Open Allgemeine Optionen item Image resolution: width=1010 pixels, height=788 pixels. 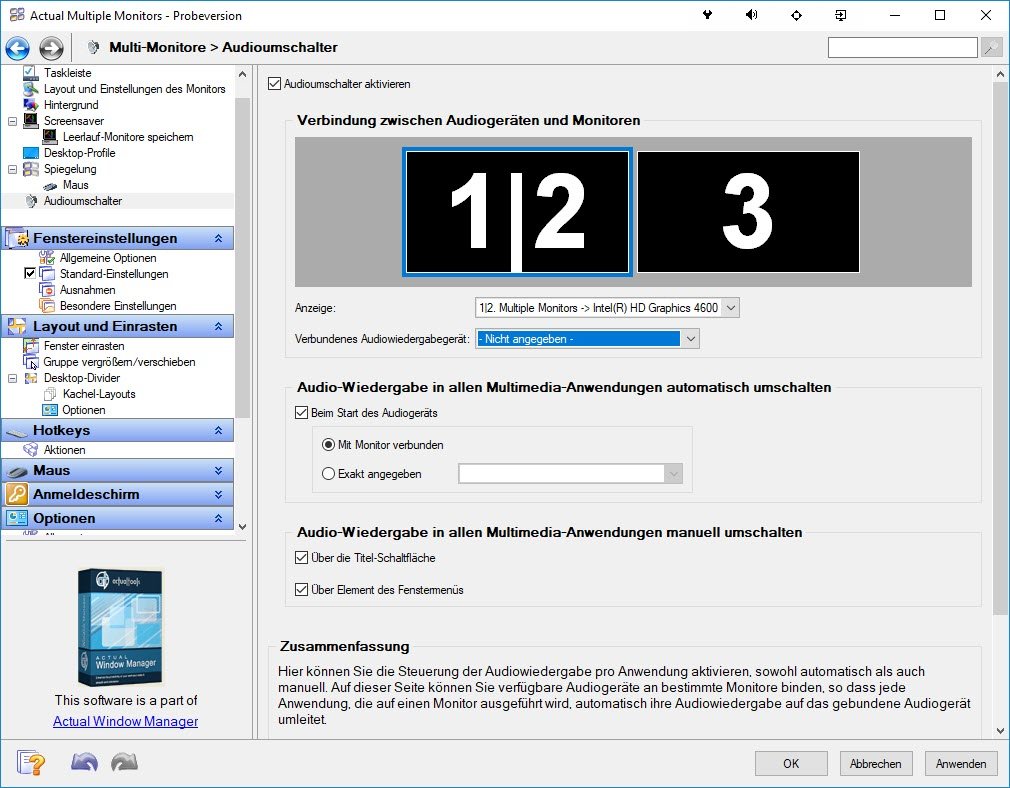(108, 258)
